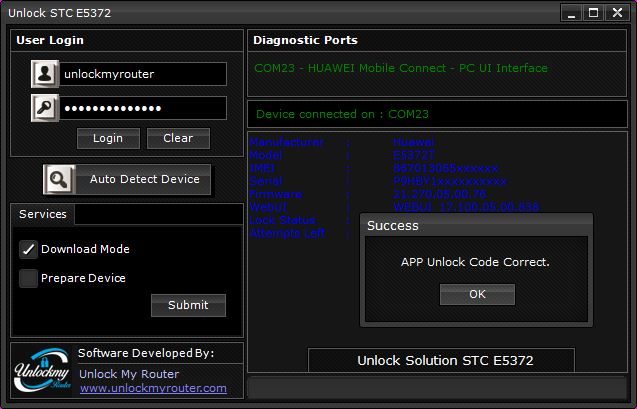
Task: Click the Manufacturer row in device info
Action: 342,142
